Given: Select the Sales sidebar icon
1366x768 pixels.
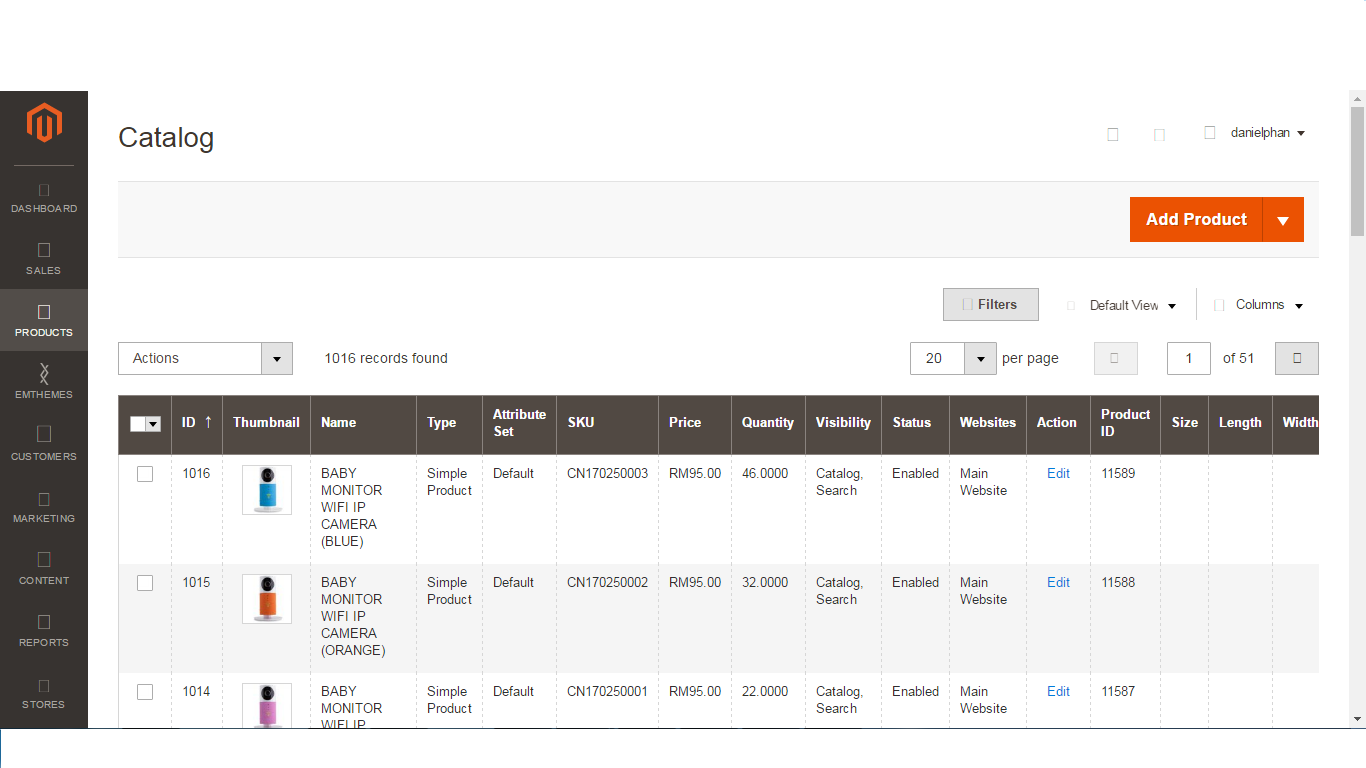Looking at the screenshot, I should (44, 260).
